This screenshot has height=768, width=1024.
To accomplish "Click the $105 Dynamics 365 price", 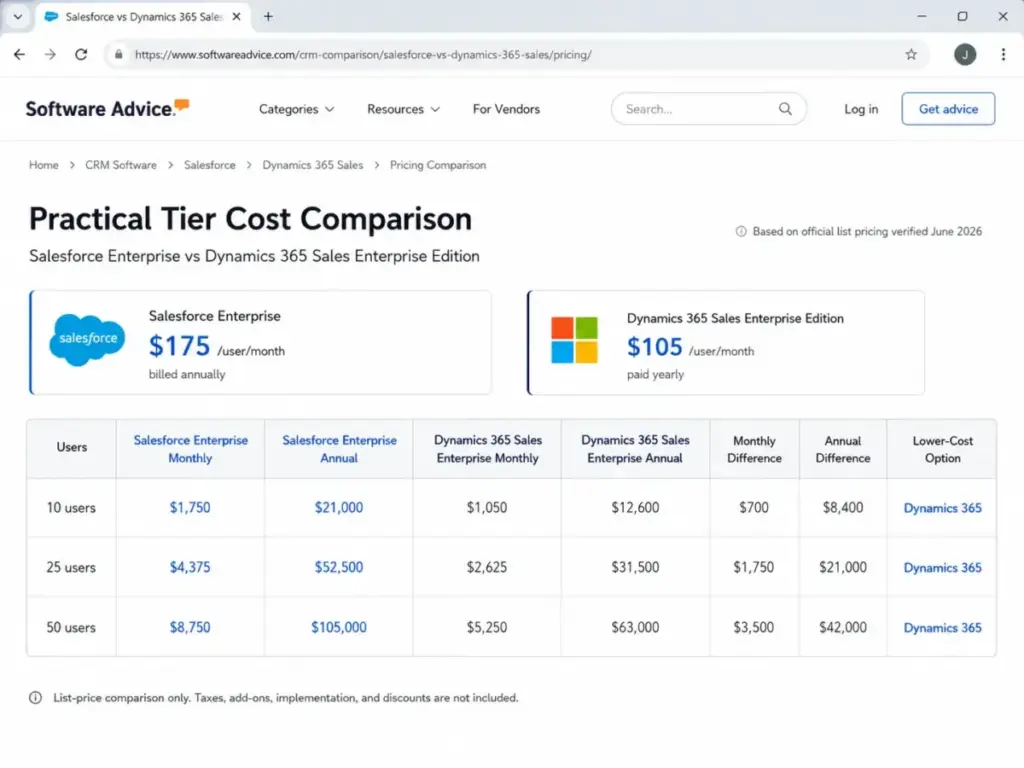I will 654,347.
